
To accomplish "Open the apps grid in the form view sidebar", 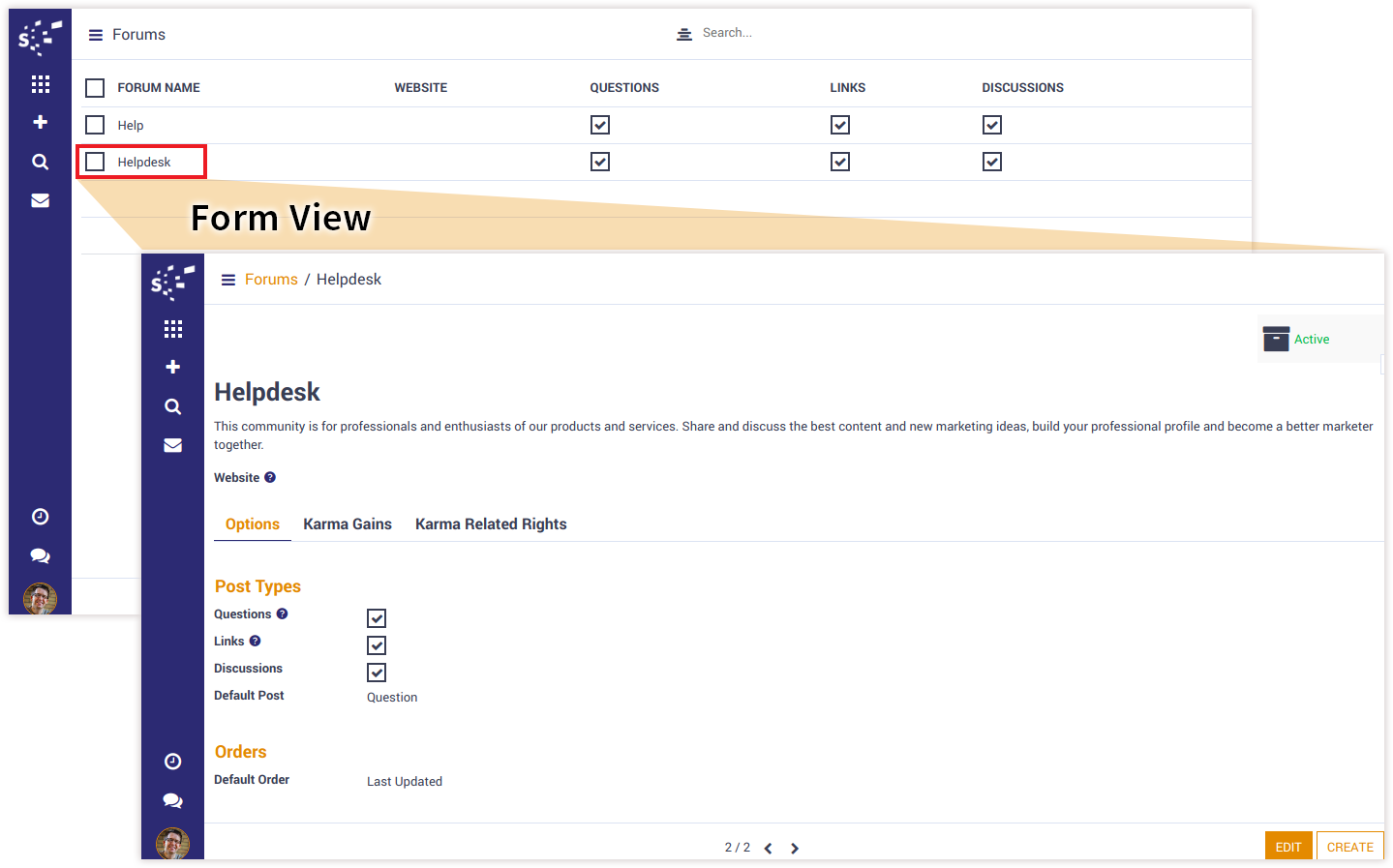I will (x=173, y=329).
